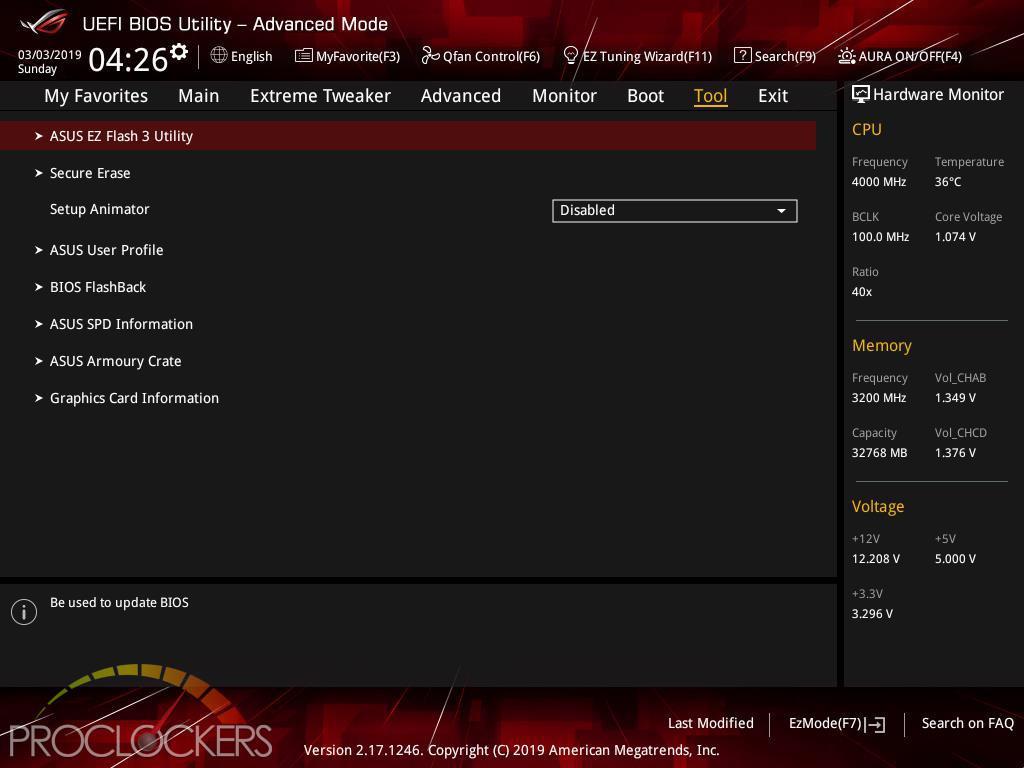Click the 03/03/2019 date
The height and width of the screenshot is (768, 1024).
(x=50, y=55)
